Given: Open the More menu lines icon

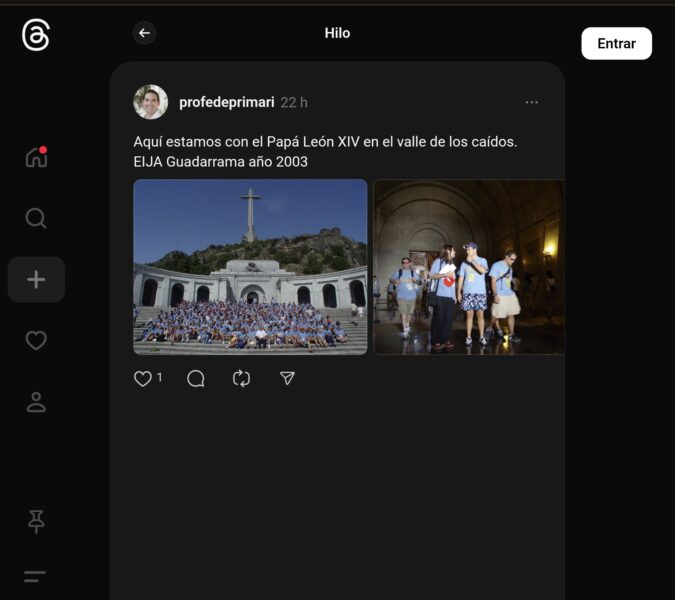Looking at the screenshot, I should [x=34, y=576].
